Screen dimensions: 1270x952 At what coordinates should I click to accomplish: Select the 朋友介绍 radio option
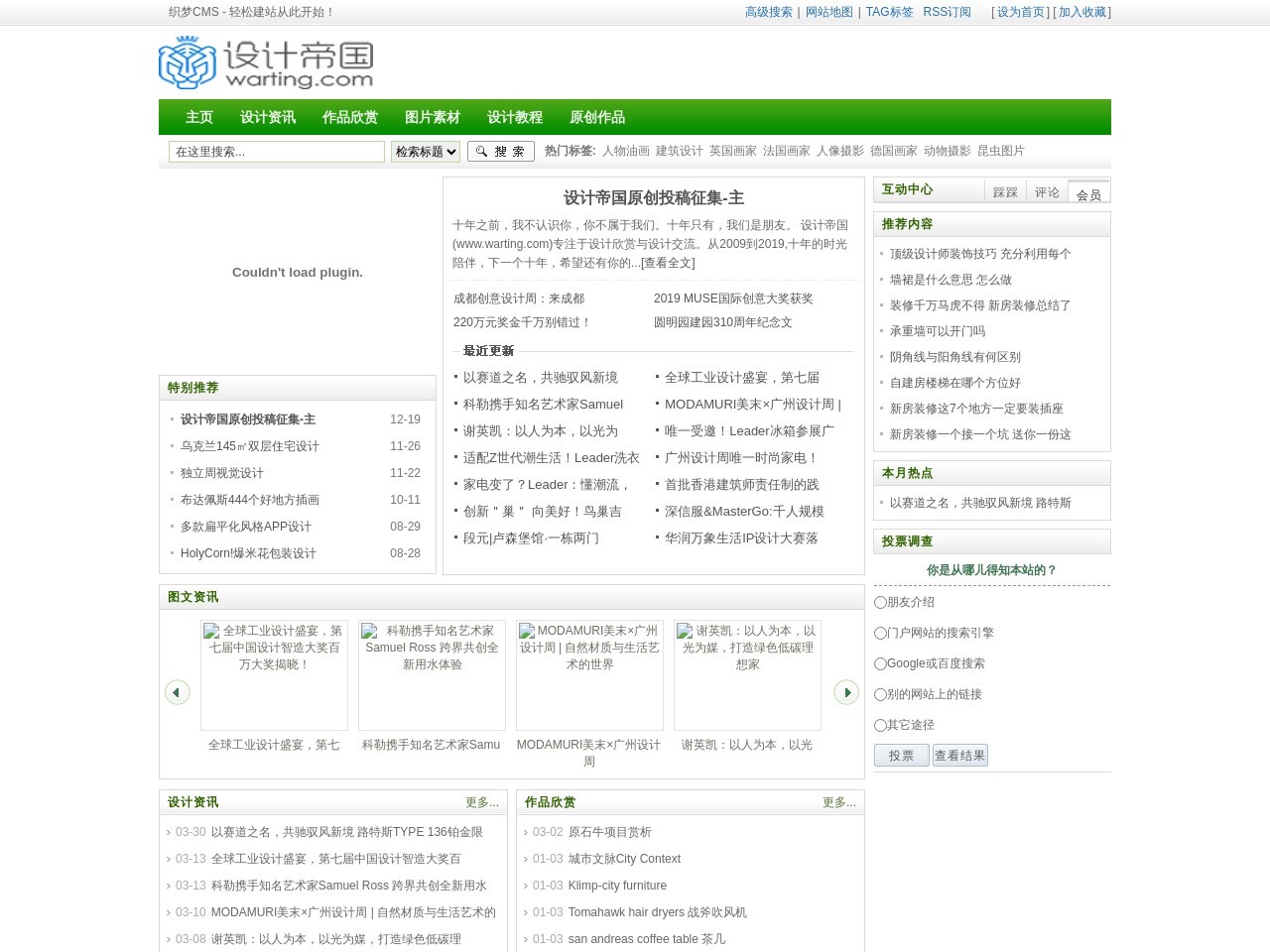880,602
